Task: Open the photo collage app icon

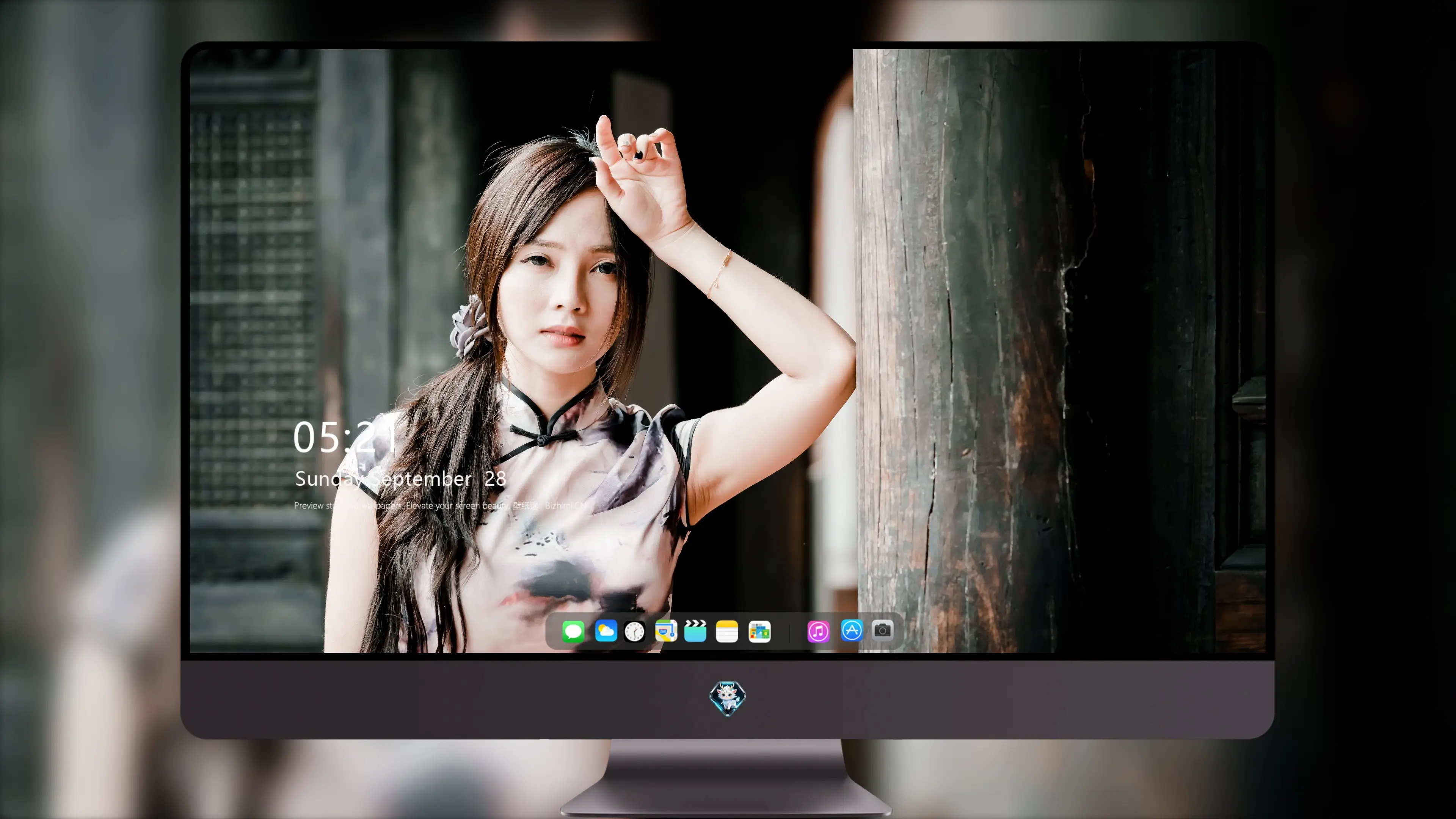Action: pyautogui.click(x=759, y=631)
